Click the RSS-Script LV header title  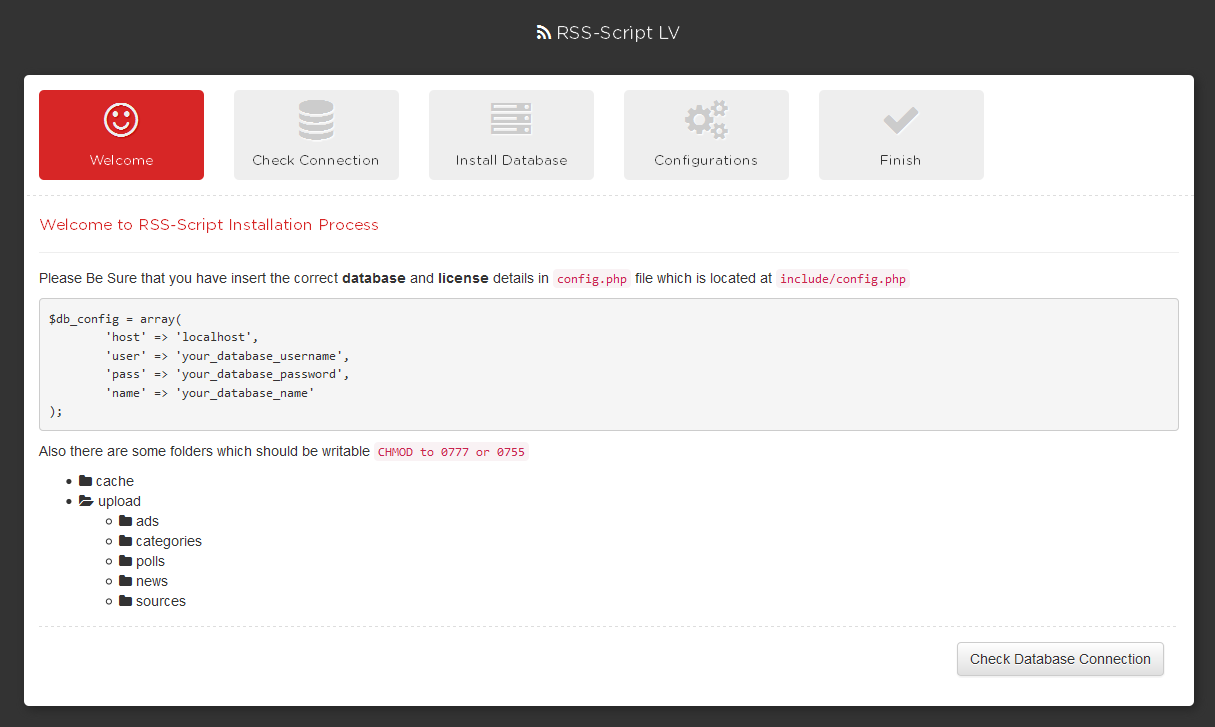pyautogui.click(x=618, y=33)
